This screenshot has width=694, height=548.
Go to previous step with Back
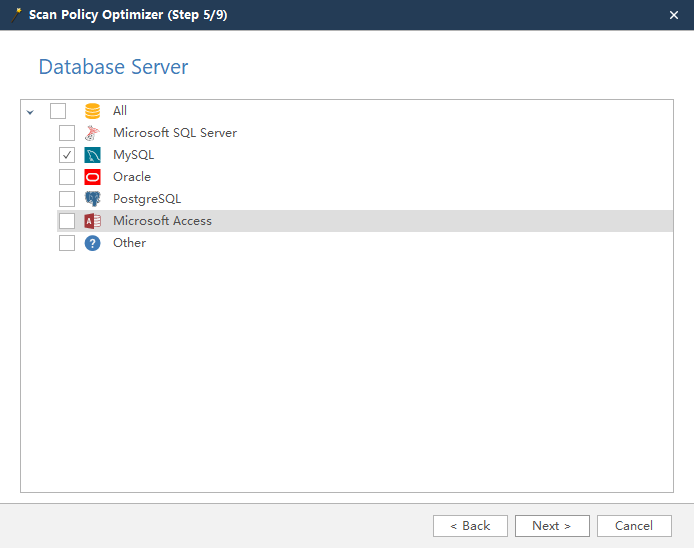click(470, 526)
